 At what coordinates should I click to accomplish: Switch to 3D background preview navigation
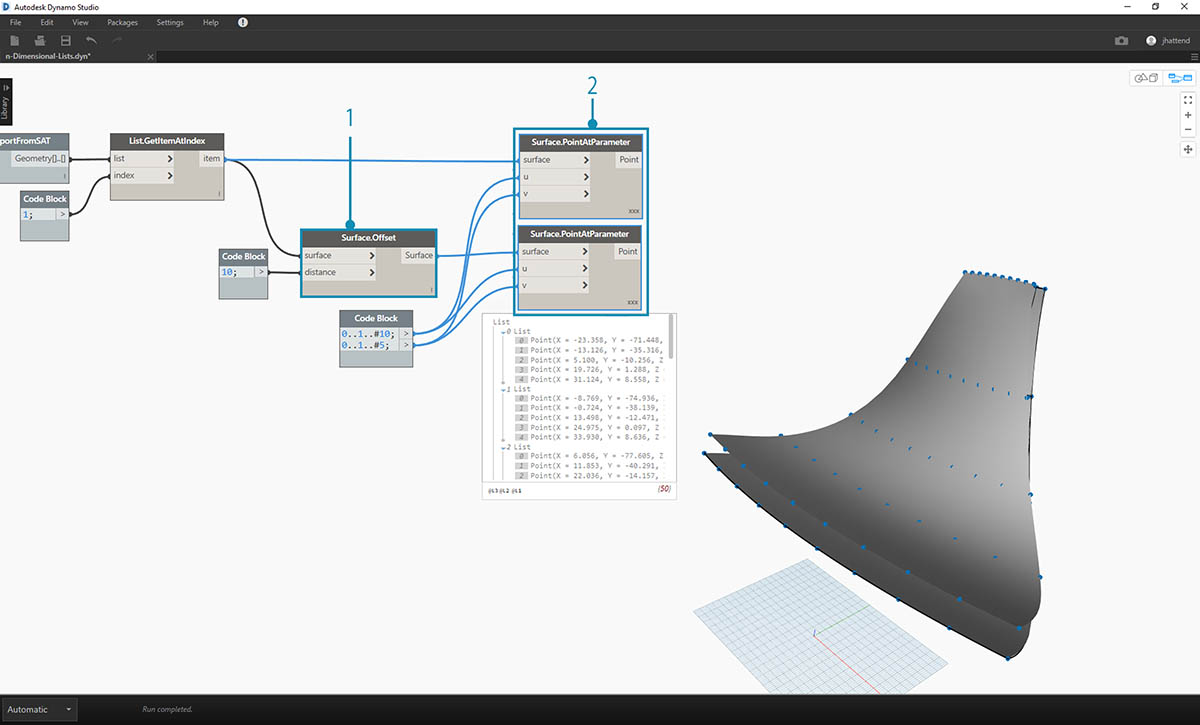point(1145,78)
